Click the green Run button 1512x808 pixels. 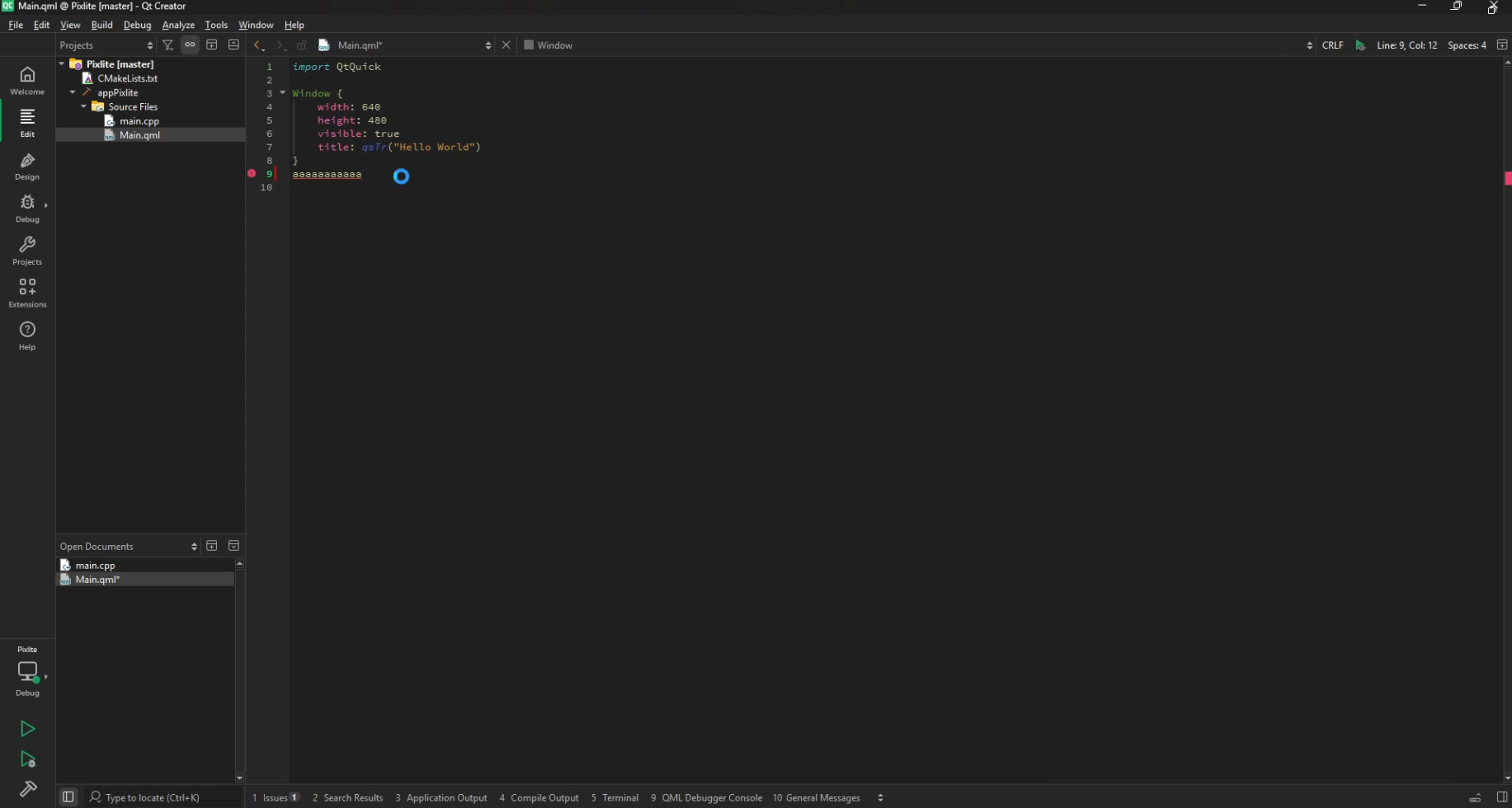27,729
